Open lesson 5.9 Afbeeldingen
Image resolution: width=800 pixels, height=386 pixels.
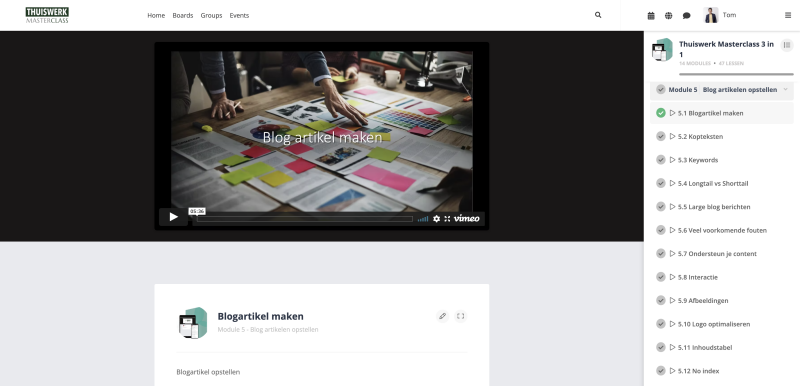[703, 301]
